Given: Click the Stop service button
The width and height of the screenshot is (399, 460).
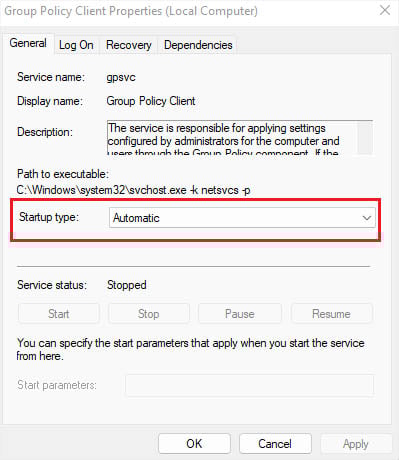Looking at the screenshot, I should 149,314.
